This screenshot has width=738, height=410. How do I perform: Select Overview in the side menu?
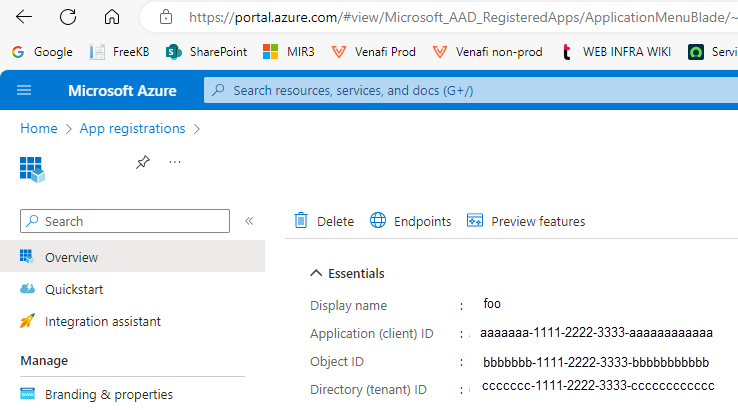[x=132, y=257]
